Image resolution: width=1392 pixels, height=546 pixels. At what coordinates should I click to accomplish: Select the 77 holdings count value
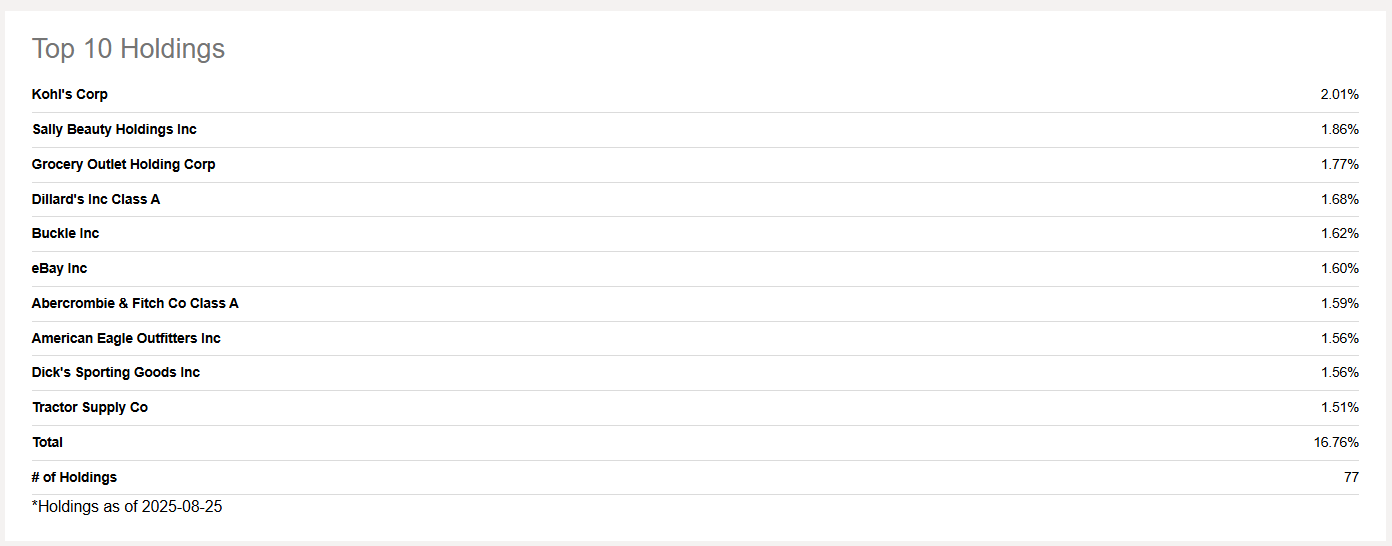click(1351, 477)
